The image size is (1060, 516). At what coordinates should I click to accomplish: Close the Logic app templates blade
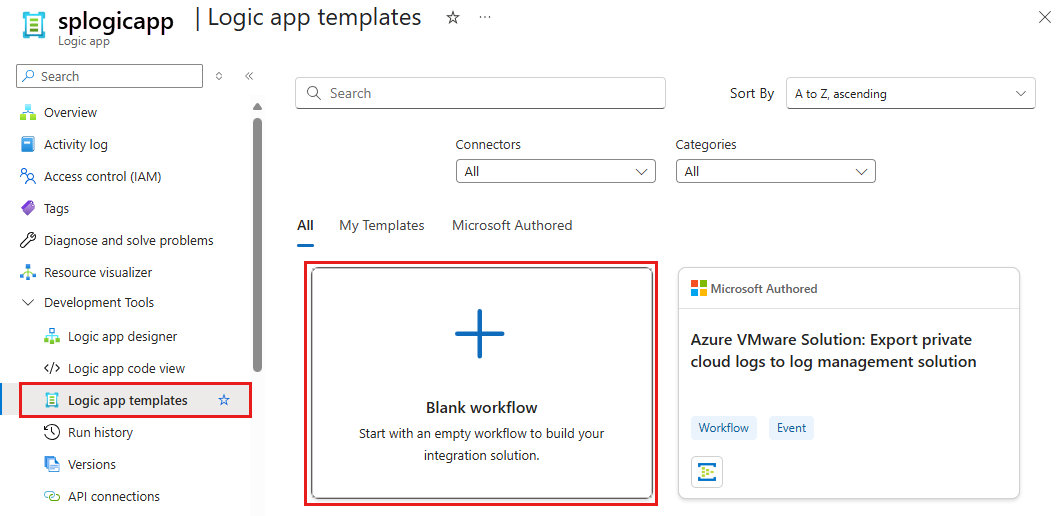pyautogui.click(x=1044, y=18)
